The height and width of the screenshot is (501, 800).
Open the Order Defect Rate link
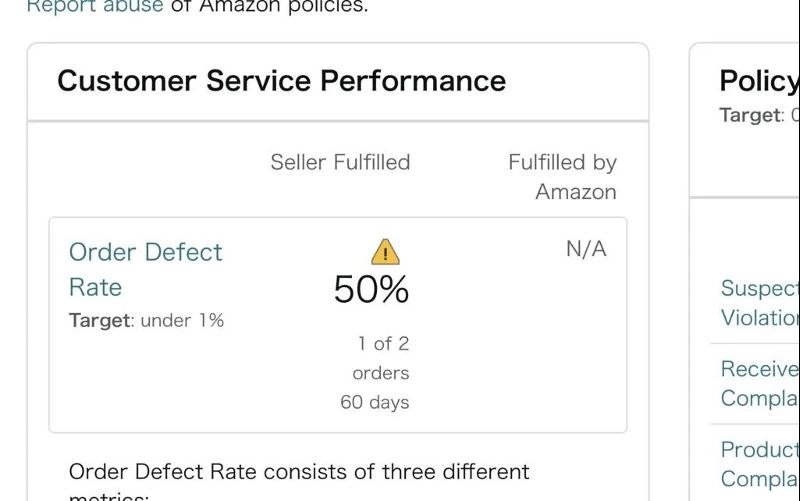click(x=145, y=269)
